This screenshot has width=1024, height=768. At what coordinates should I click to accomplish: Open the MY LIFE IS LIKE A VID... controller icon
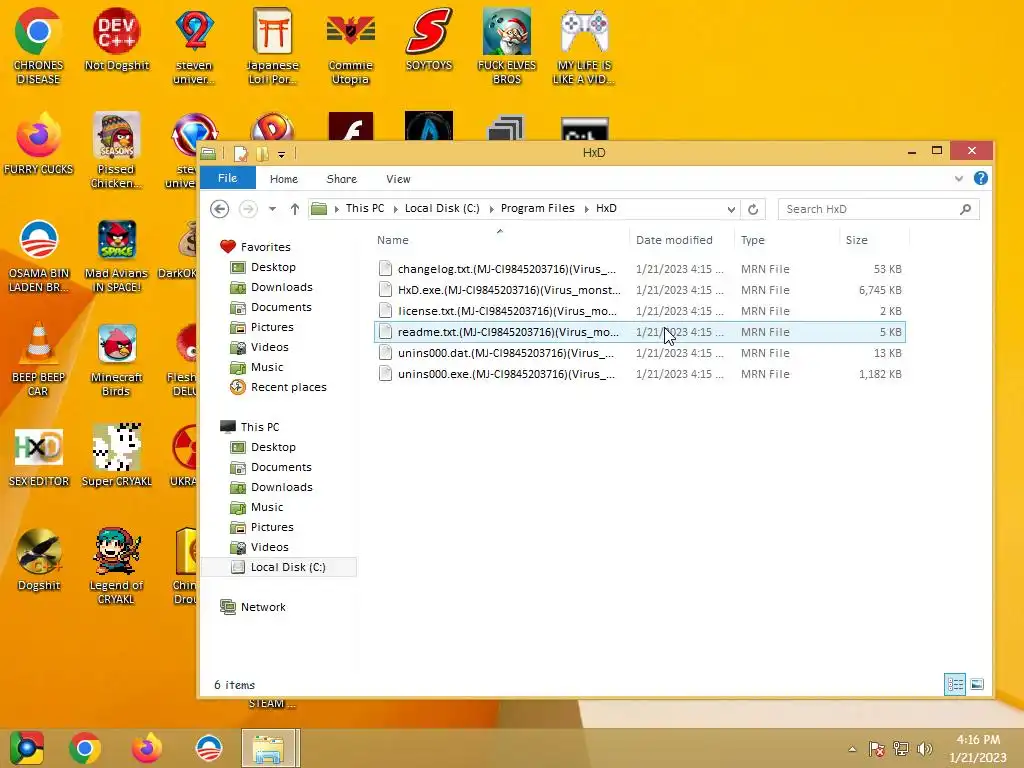pos(584,46)
